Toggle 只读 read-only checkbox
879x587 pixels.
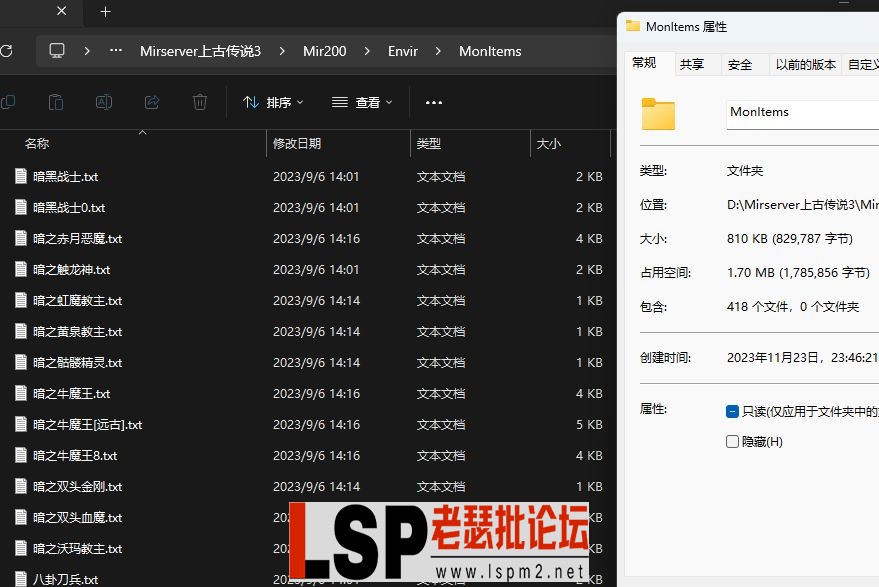tap(732, 412)
